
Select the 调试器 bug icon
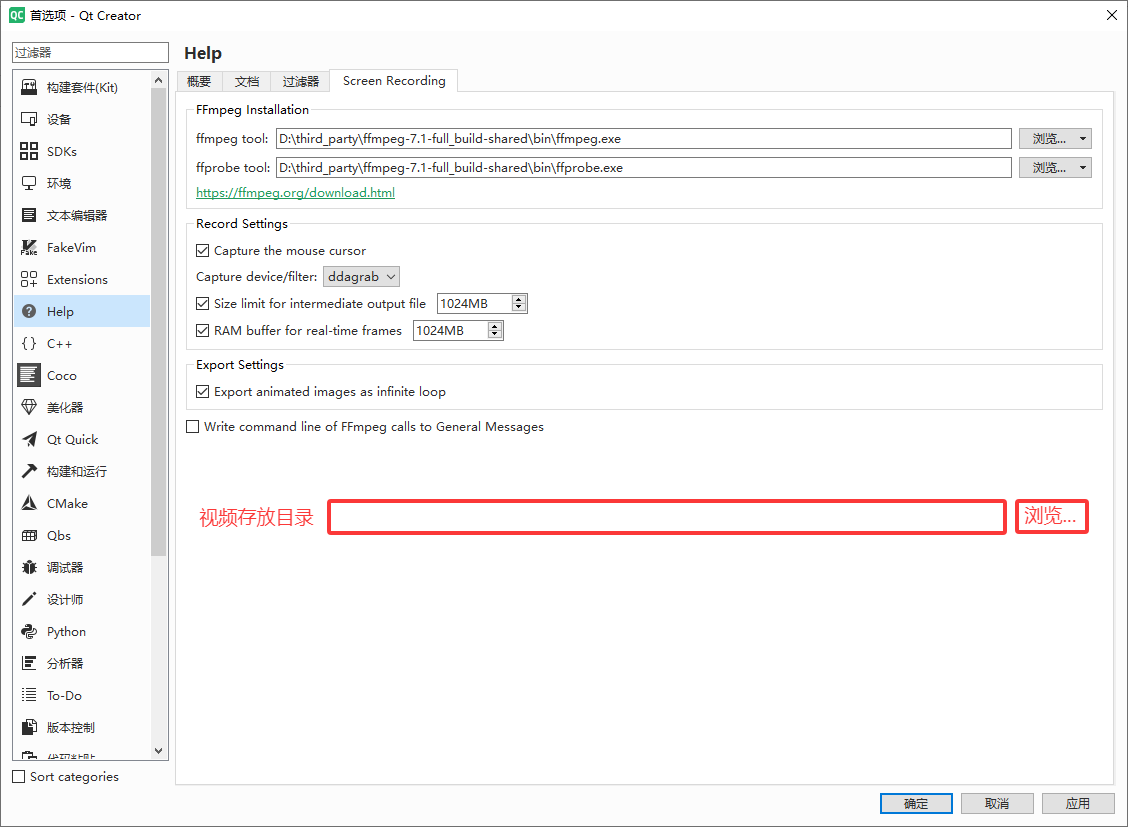click(x=29, y=568)
